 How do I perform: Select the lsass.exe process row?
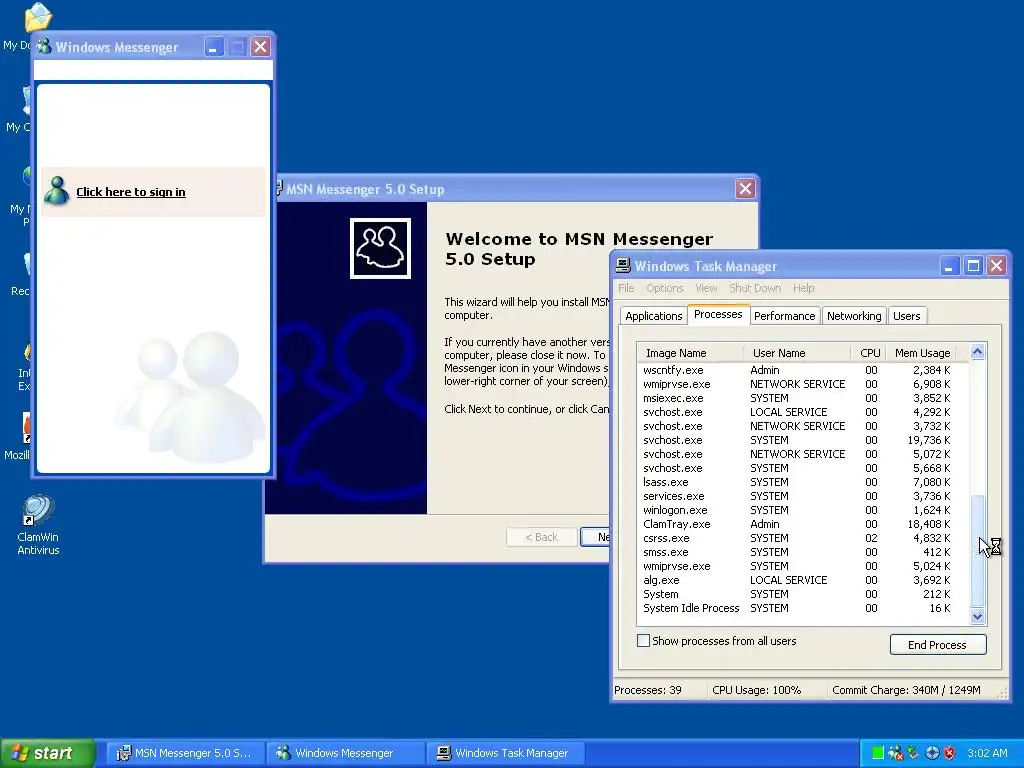[797, 482]
